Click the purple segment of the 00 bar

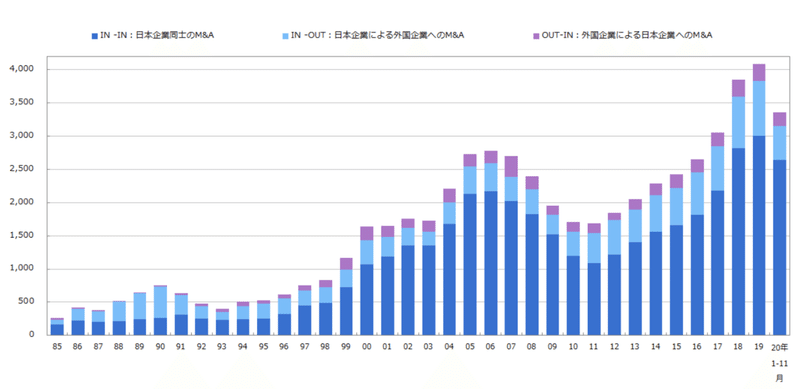[366, 233]
